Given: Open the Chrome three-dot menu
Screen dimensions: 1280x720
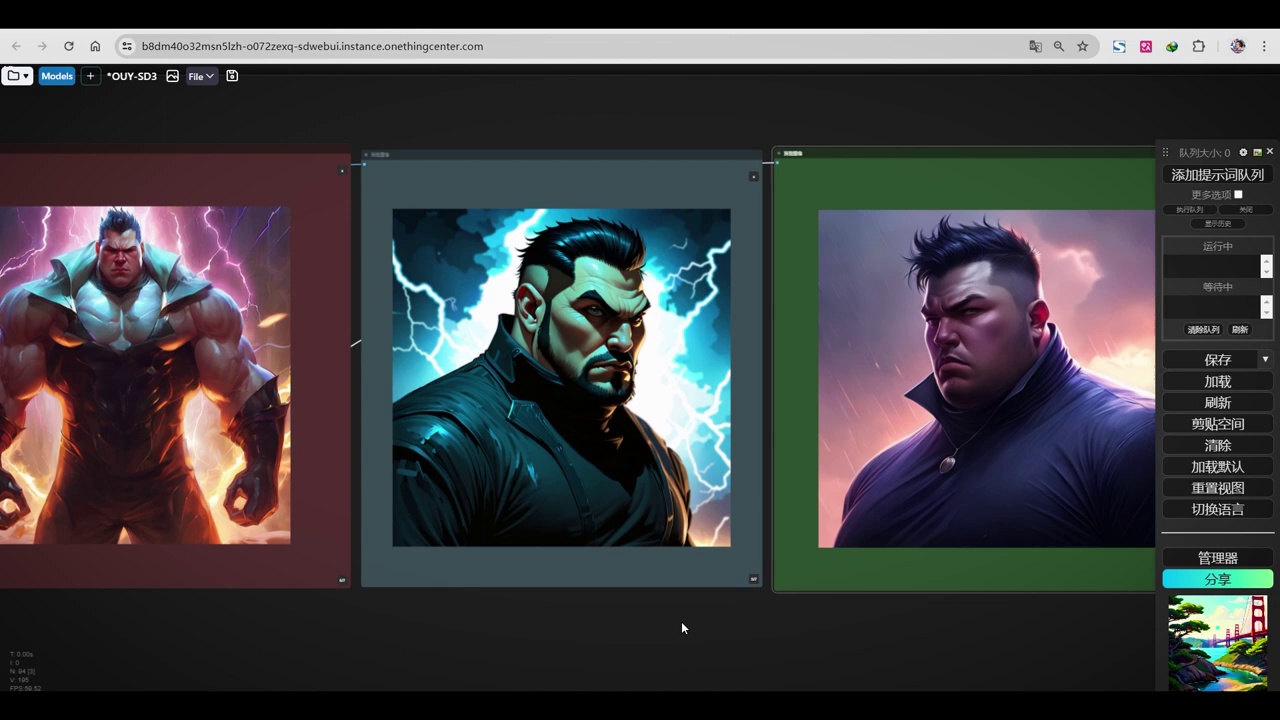Looking at the screenshot, I should [x=1265, y=46].
